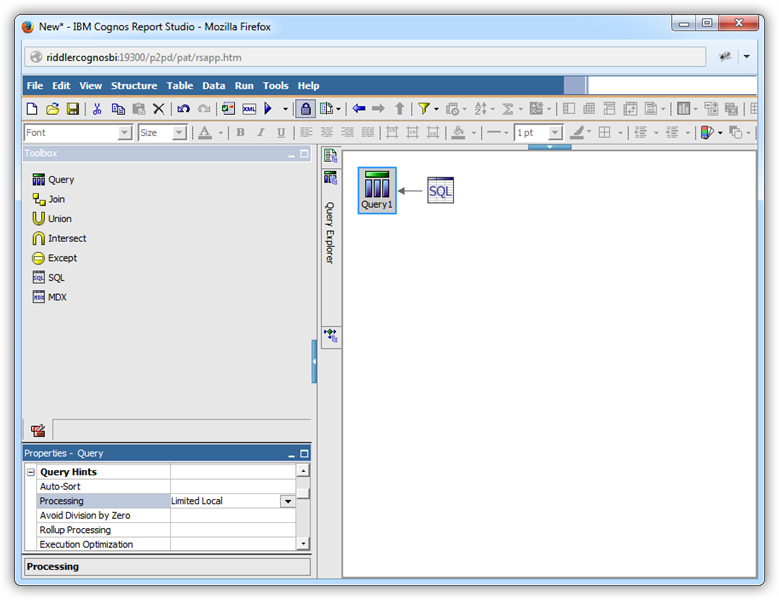
Task: Select the Union item in Toolbox
Action: coord(59,219)
